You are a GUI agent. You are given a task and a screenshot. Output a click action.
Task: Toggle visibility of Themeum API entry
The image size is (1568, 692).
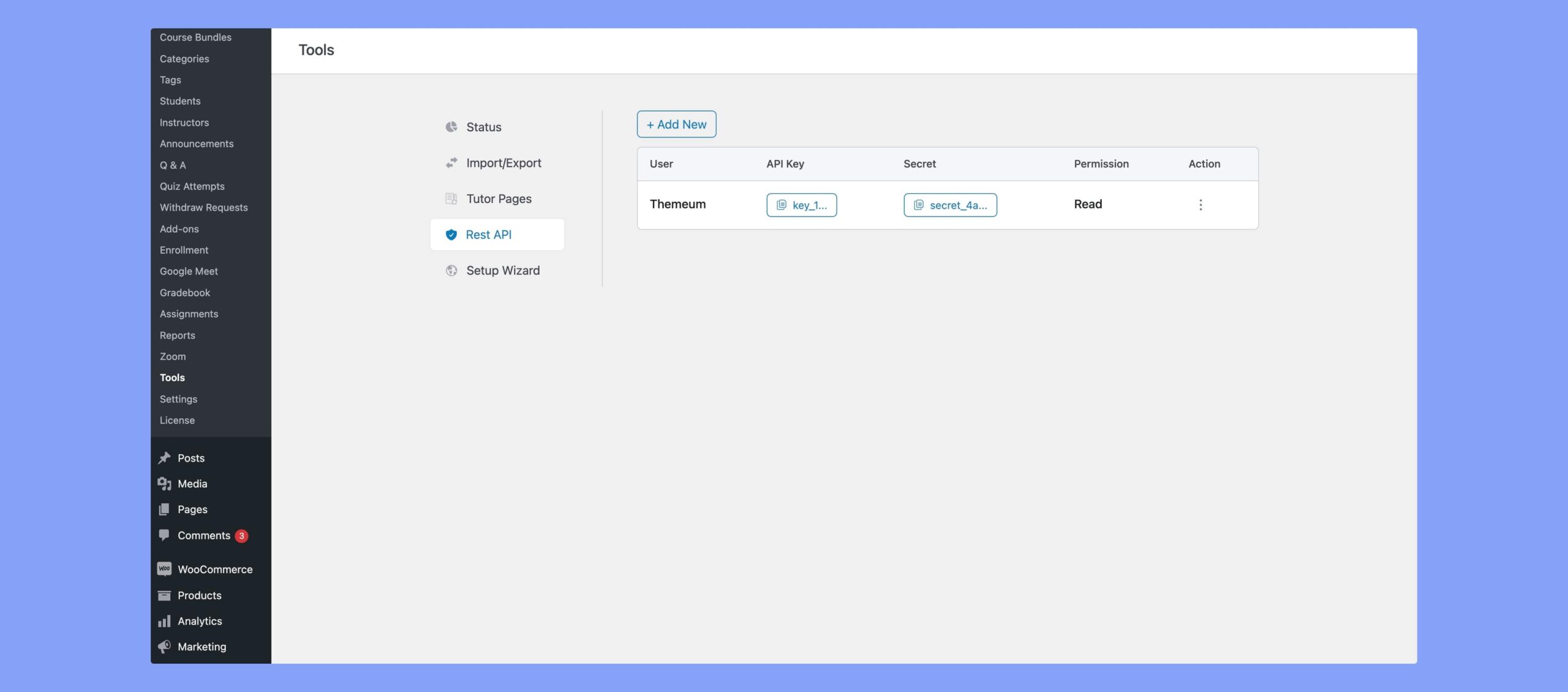point(1200,205)
